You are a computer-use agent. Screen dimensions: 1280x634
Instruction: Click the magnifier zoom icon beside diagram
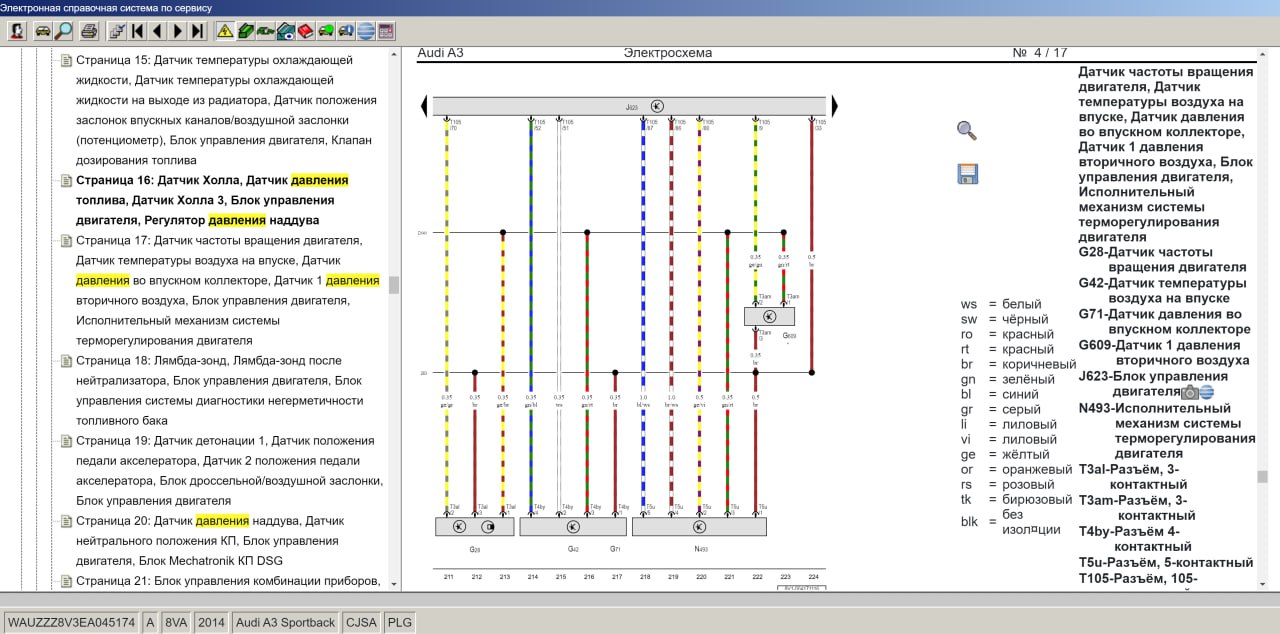point(967,131)
